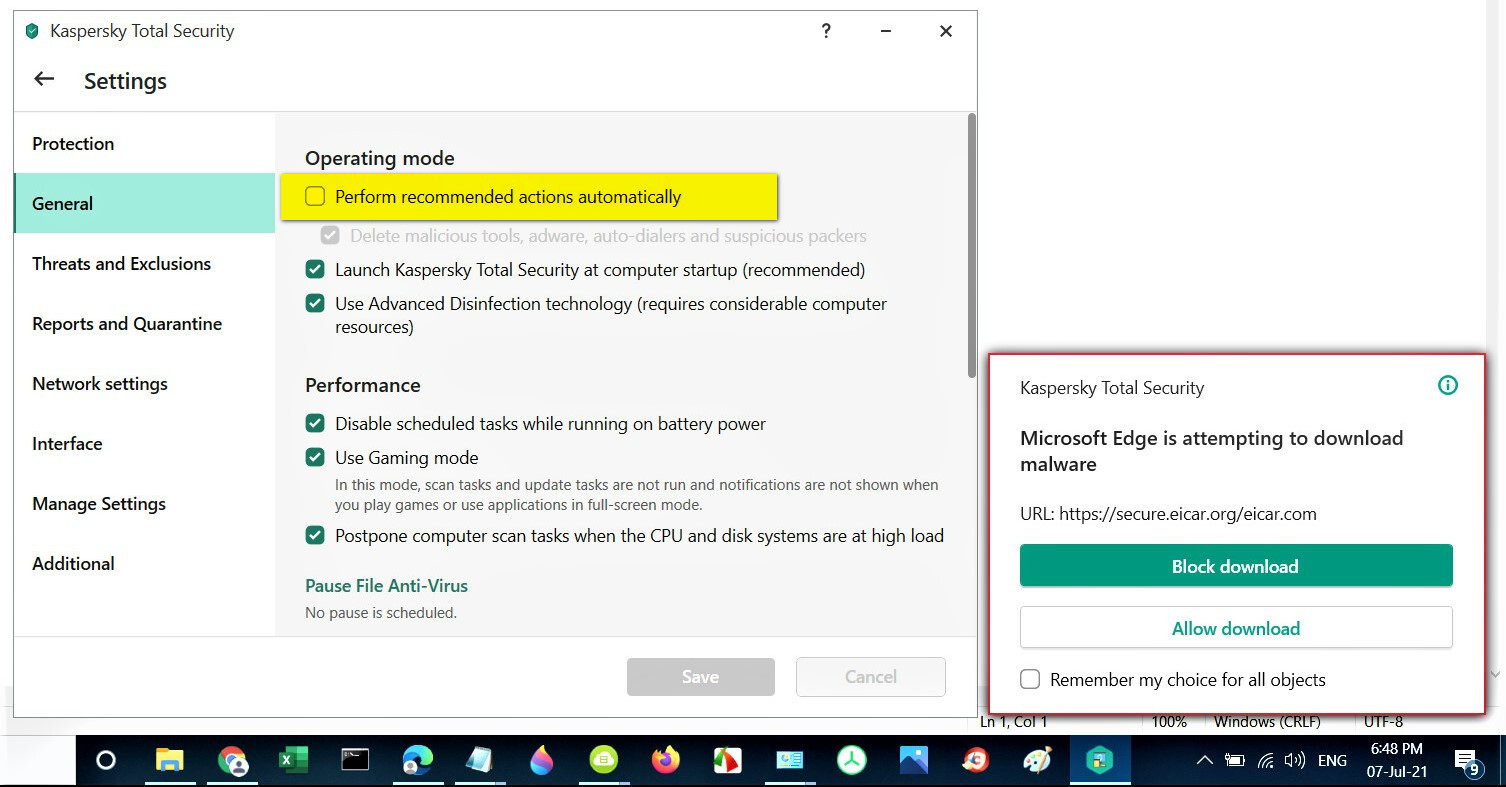Uncheck Use Advanced Disinfection technology
The width and height of the screenshot is (1506, 787).
pyautogui.click(x=315, y=303)
